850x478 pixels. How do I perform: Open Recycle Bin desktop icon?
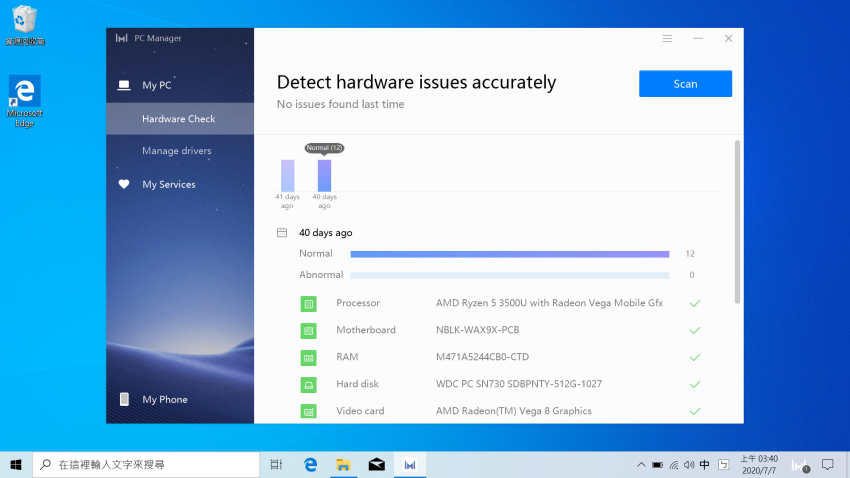[x=24, y=25]
